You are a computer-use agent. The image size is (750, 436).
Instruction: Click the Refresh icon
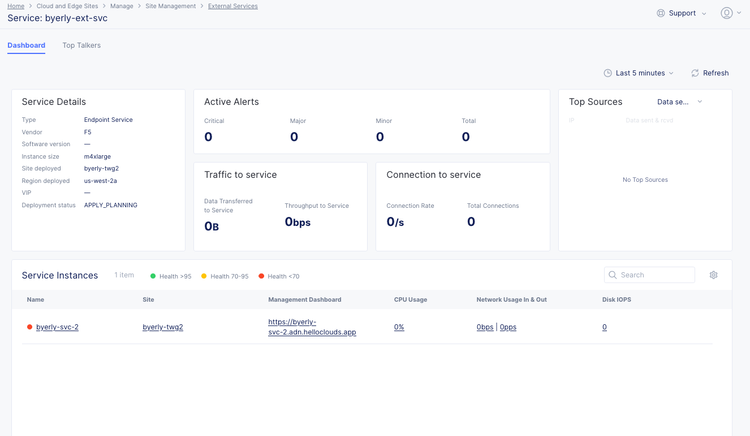point(695,73)
